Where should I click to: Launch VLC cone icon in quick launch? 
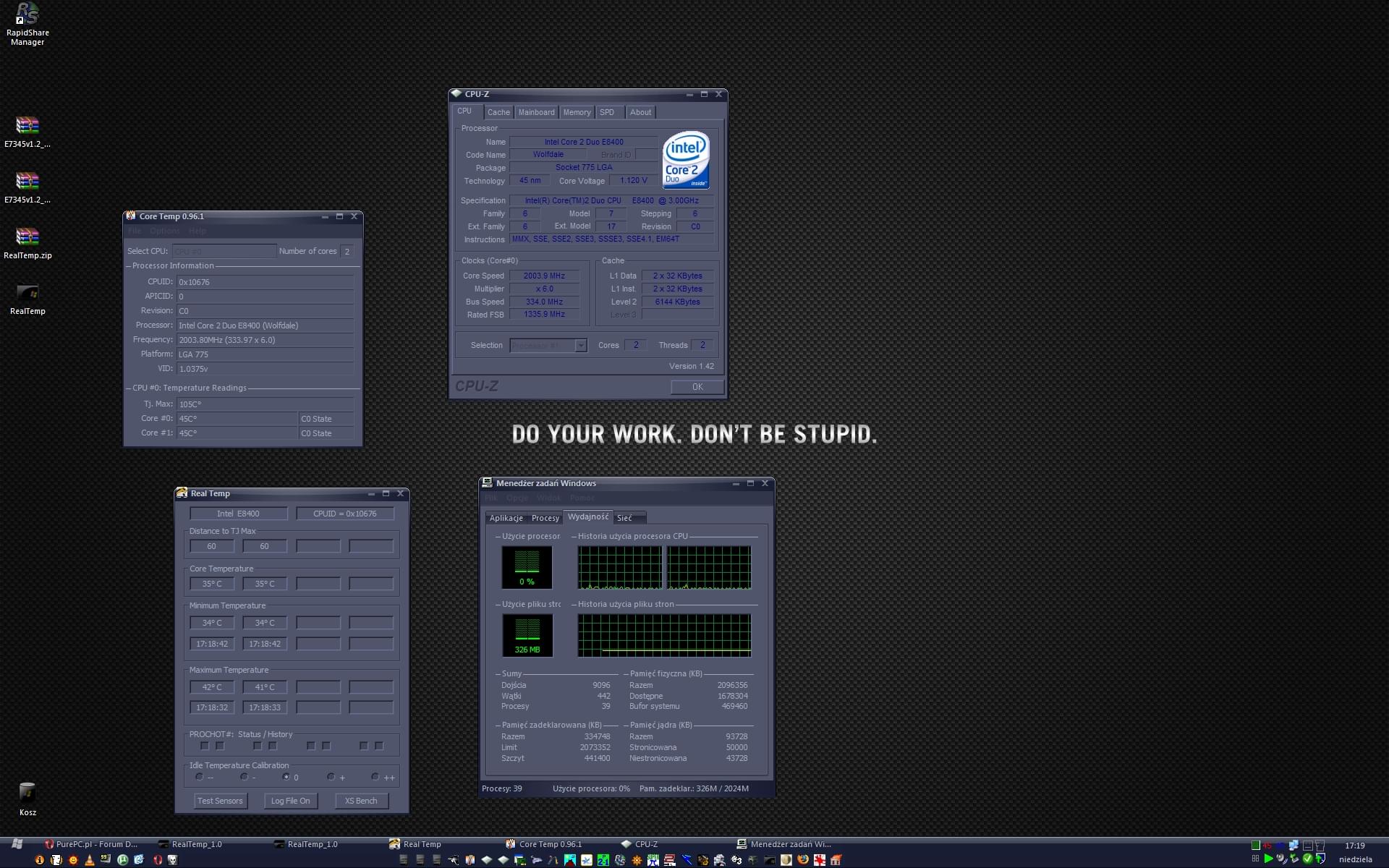point(90,860)
